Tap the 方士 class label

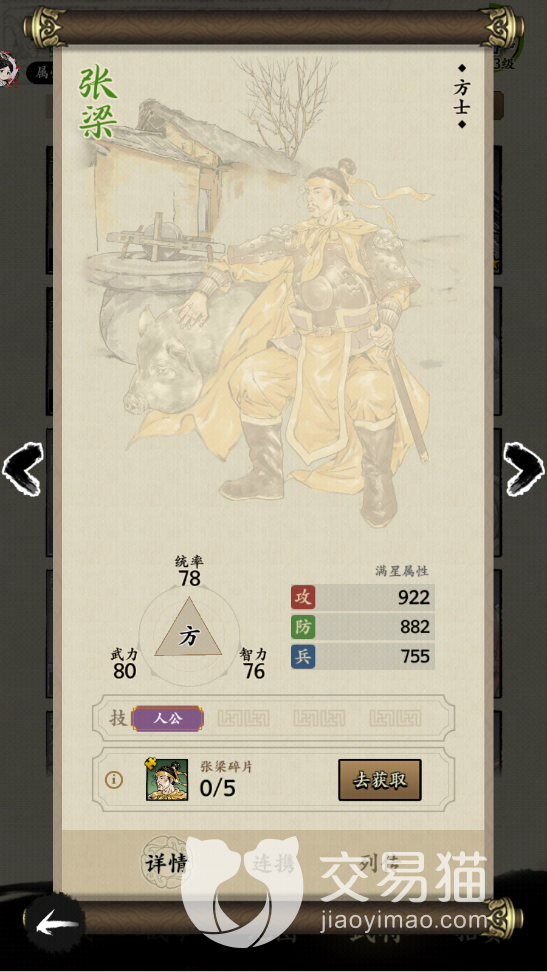click(461, 97)
